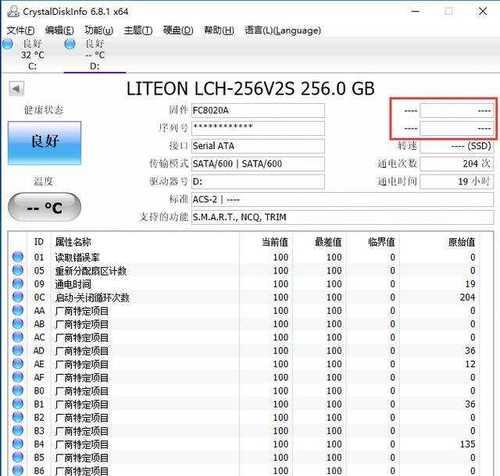
Task: Click the SATA/600 | SATA/600 transfer mode field
Action: click(x=258, y=164)
